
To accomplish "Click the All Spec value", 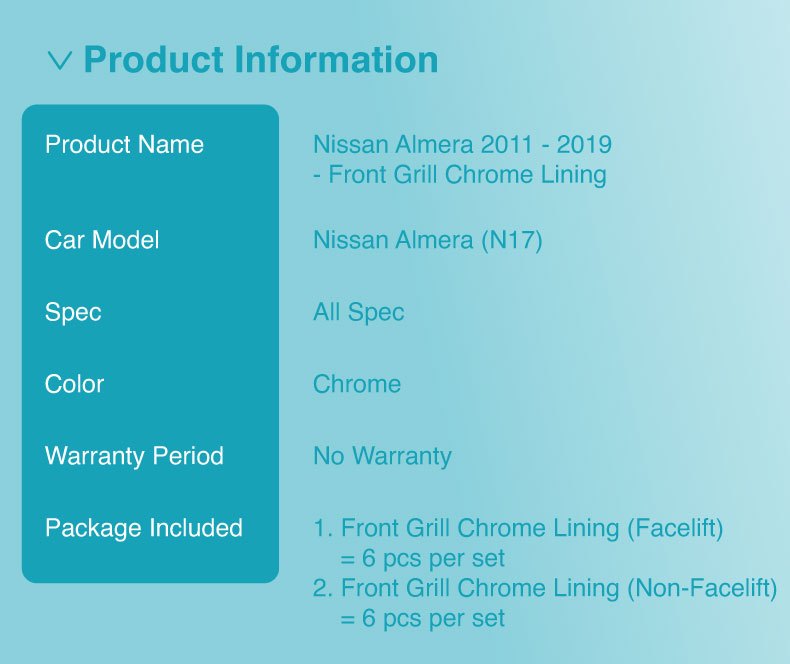I will tap(359, 312).
